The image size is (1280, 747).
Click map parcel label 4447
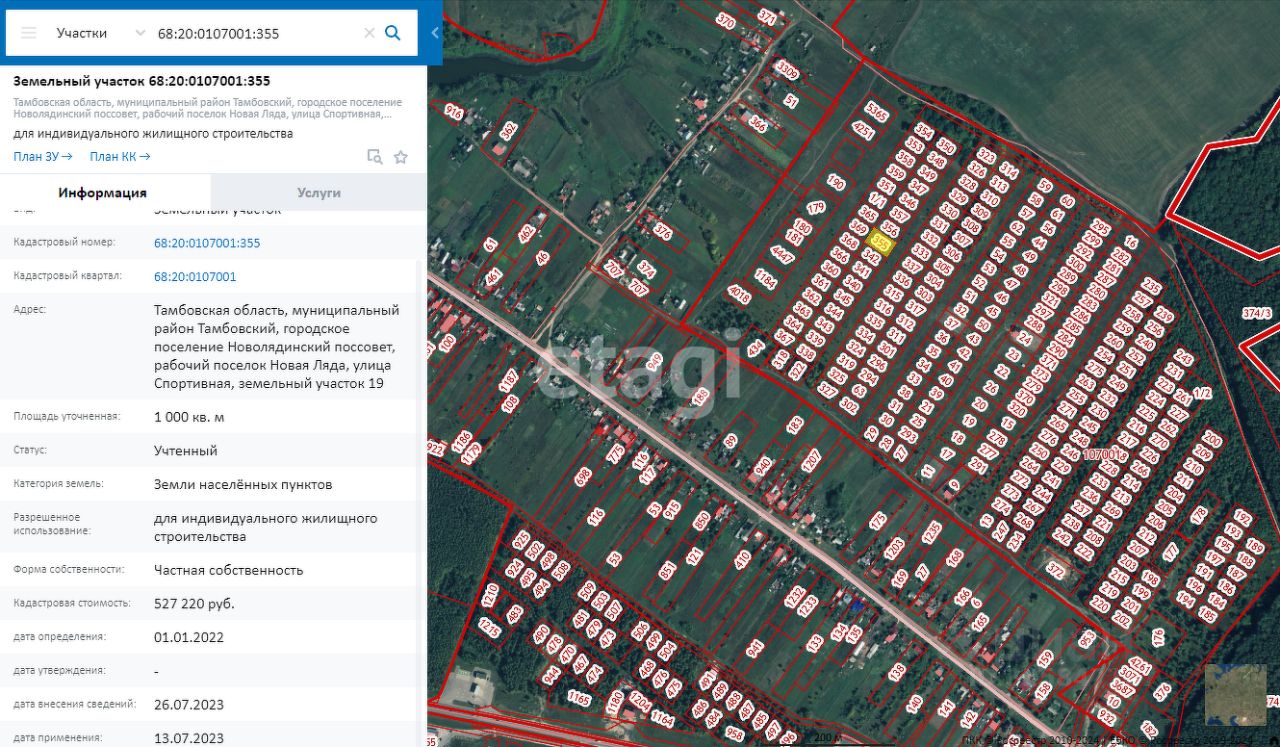[x=783, y=255]
